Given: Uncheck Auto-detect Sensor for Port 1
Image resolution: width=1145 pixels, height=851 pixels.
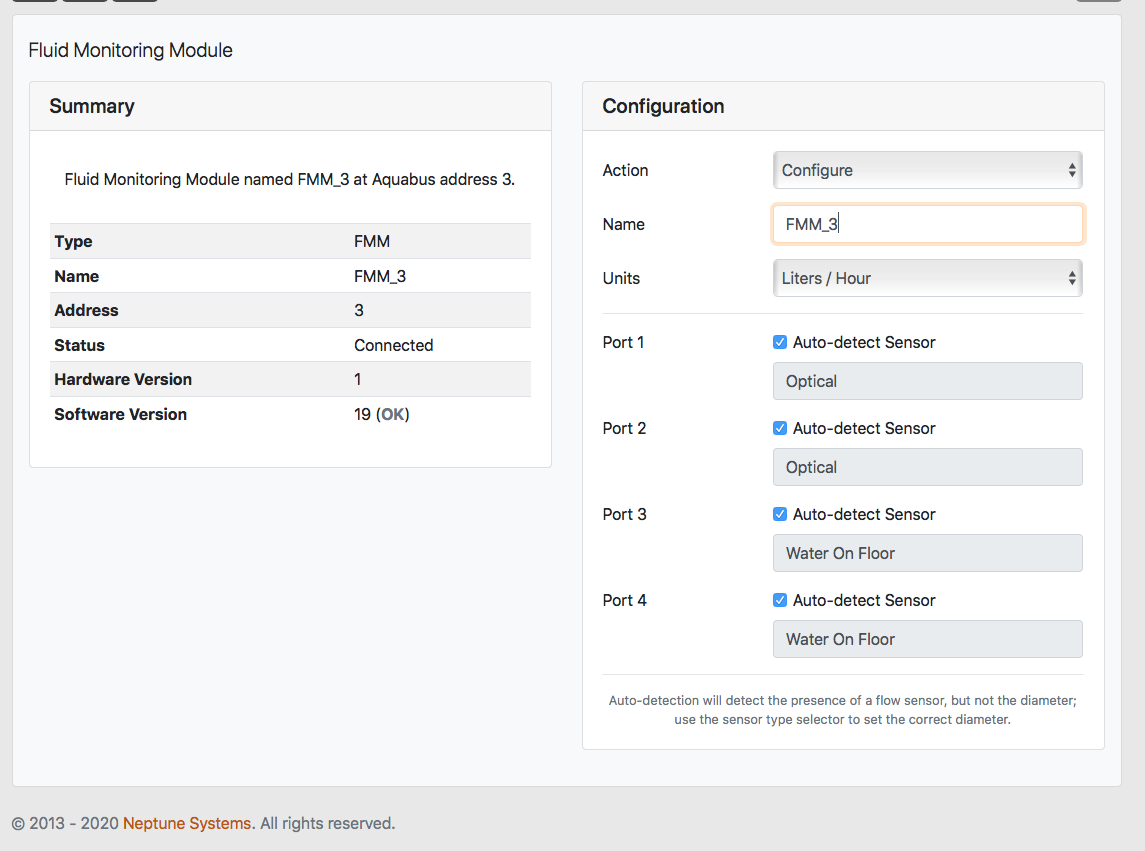Looking at the screenshot, I should tap(780, 342).
